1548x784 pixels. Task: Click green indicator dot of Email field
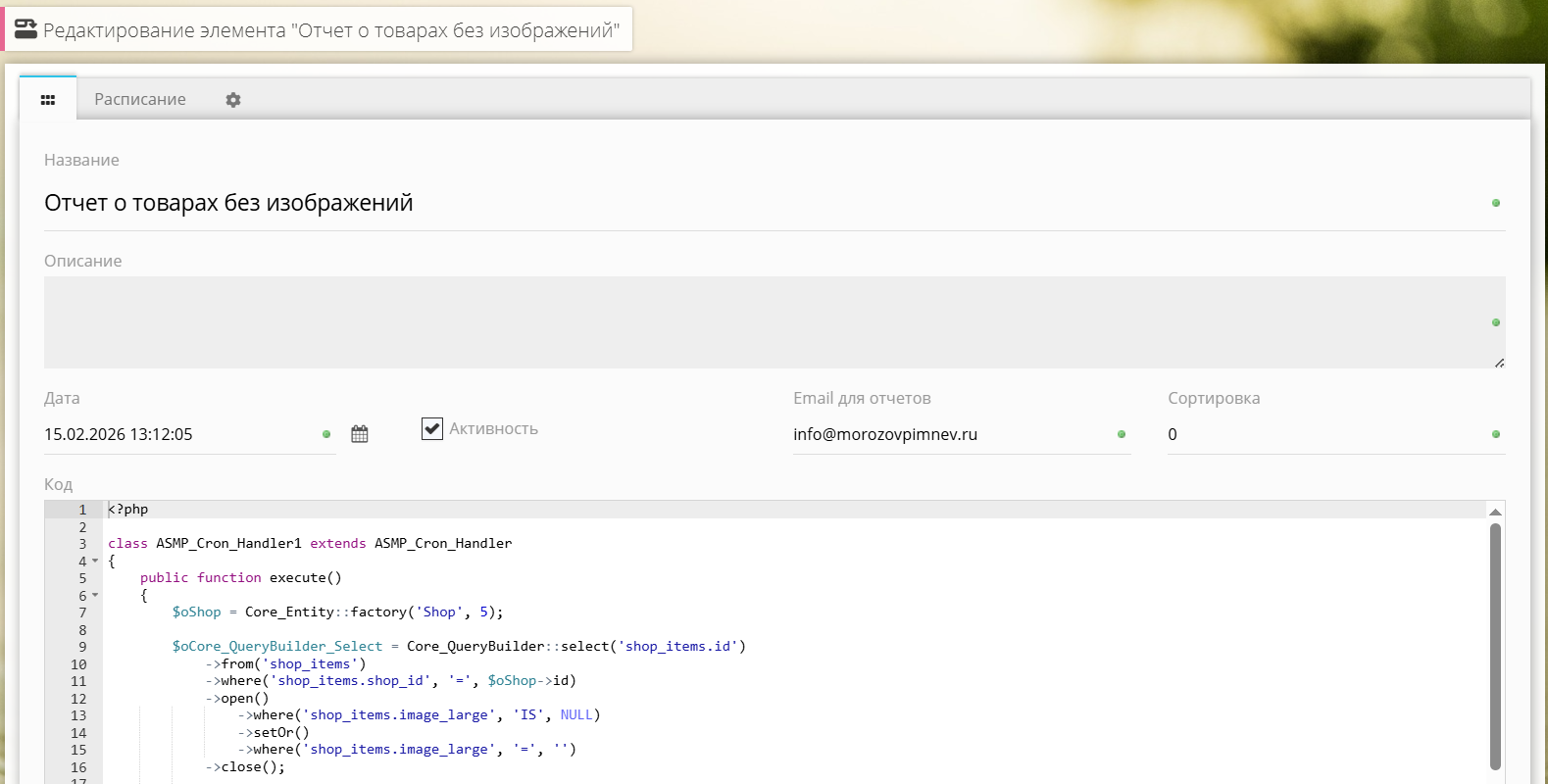click(x=1122, y=434)
